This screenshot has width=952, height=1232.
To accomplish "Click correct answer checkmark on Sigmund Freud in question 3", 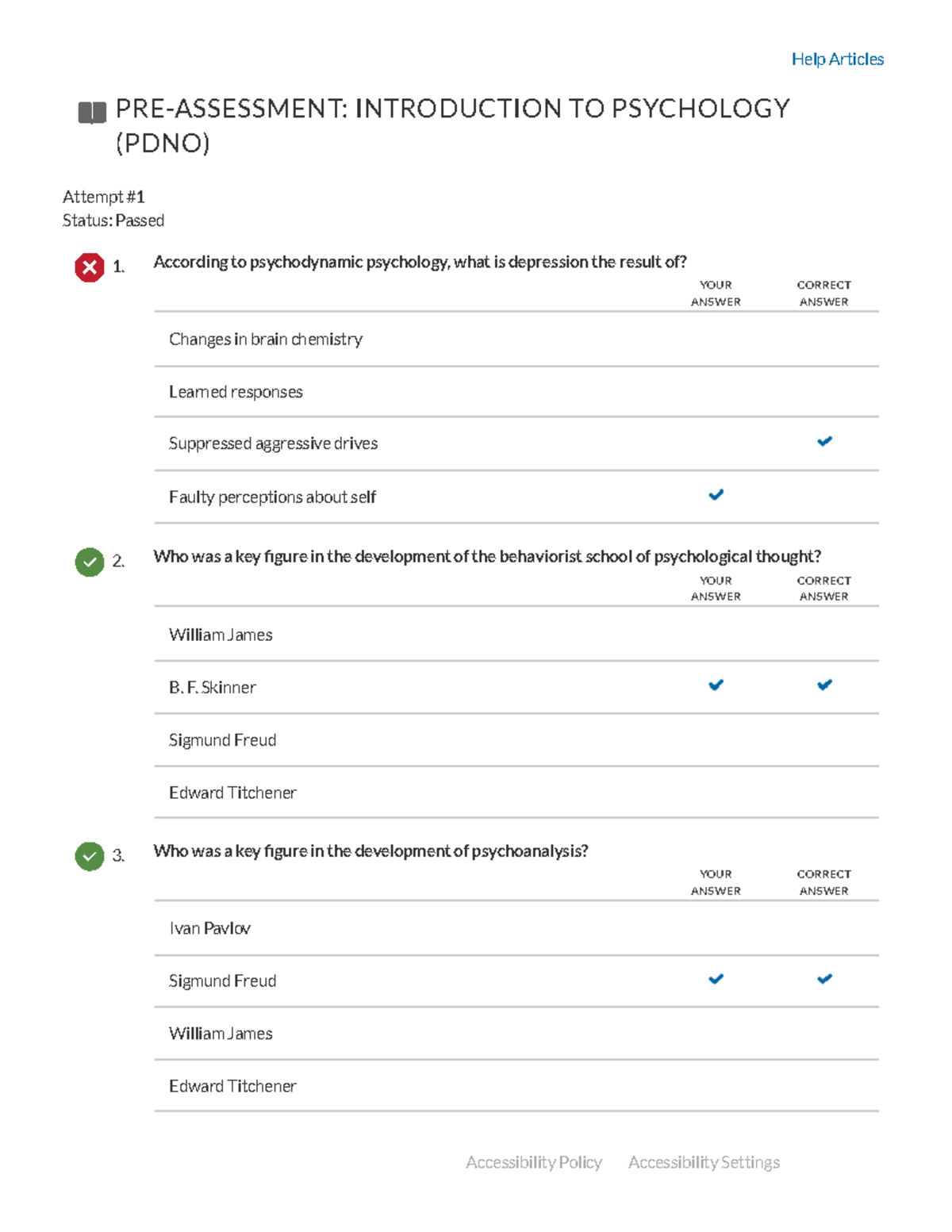I will [824, 979].
